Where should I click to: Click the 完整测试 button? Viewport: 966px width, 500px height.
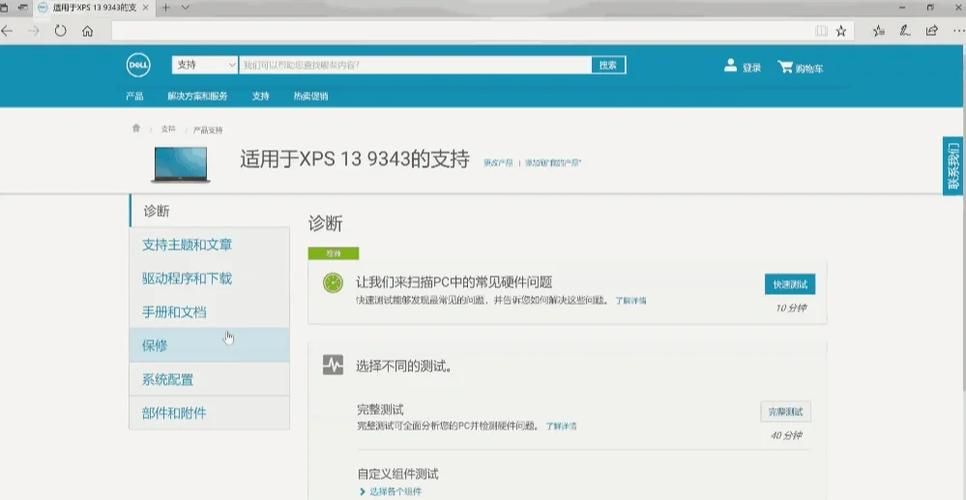[x=785, y=412]
